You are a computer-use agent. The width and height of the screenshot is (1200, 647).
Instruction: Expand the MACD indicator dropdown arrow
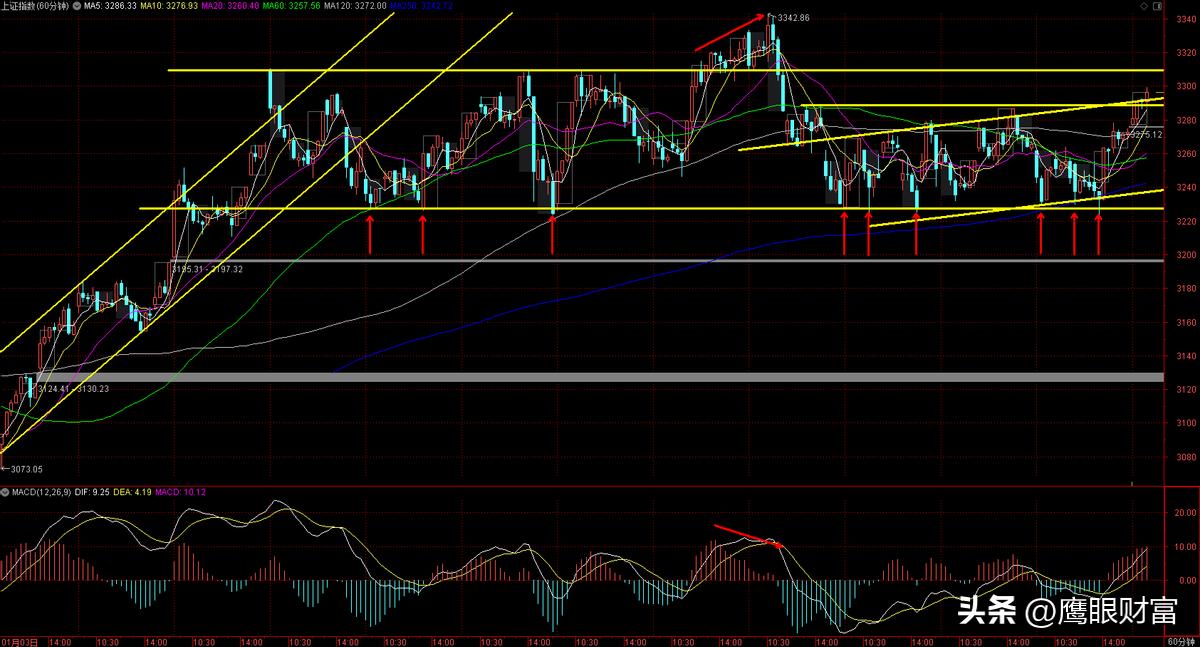point(6,492)
